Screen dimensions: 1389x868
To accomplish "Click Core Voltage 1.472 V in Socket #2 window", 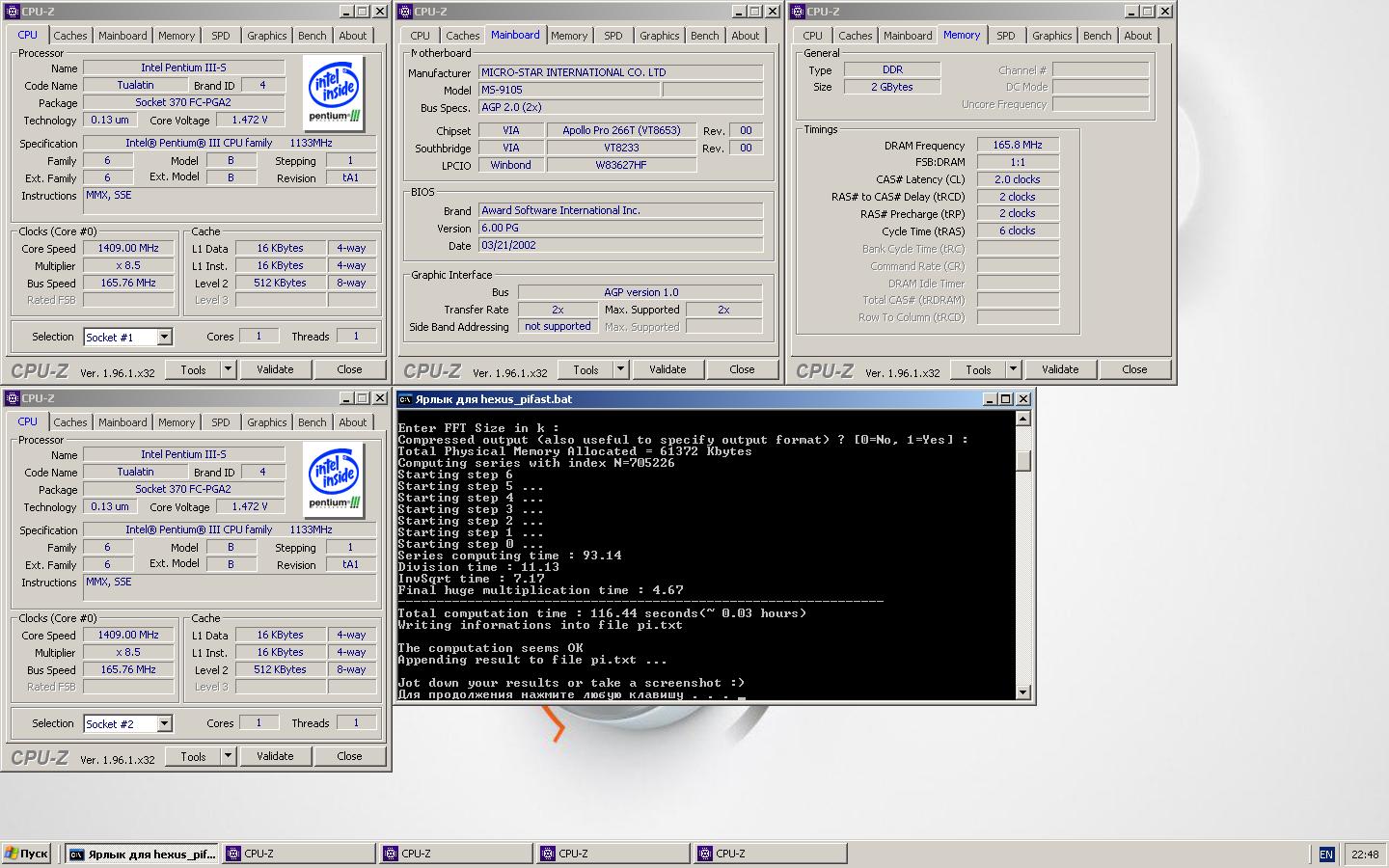I will [x=250, y=506].
